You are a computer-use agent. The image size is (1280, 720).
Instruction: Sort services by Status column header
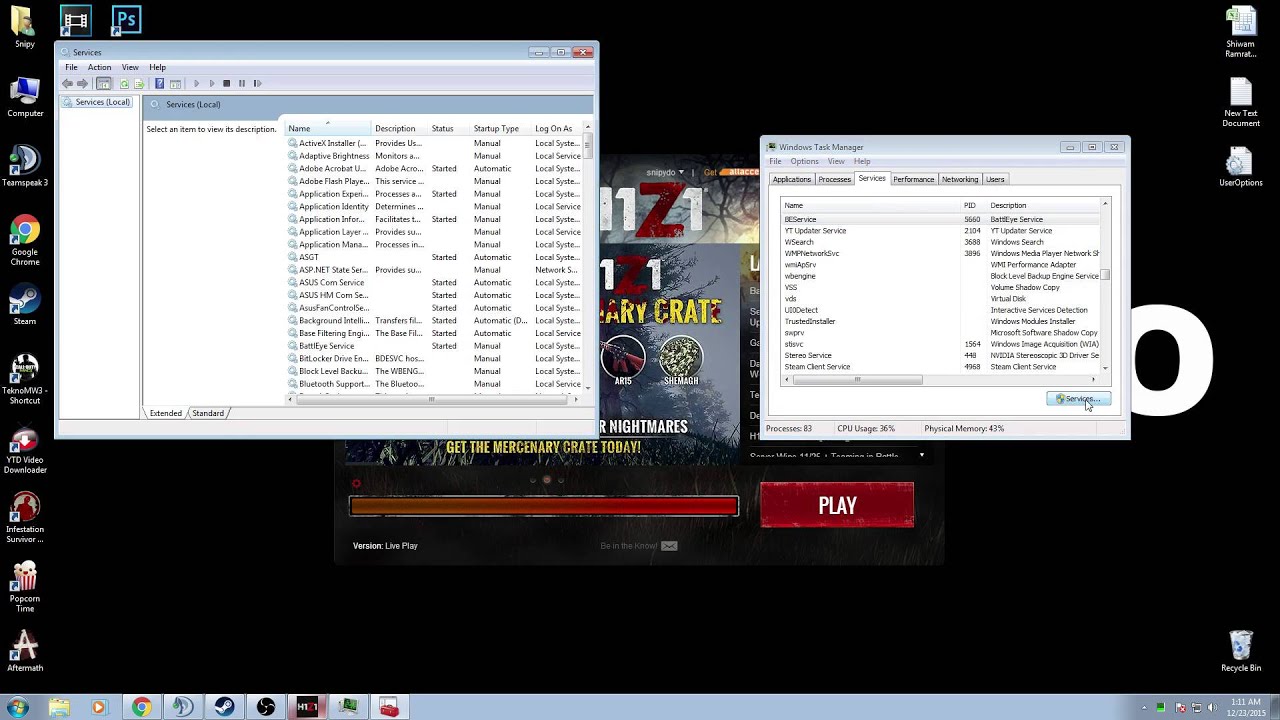point(449,128)
